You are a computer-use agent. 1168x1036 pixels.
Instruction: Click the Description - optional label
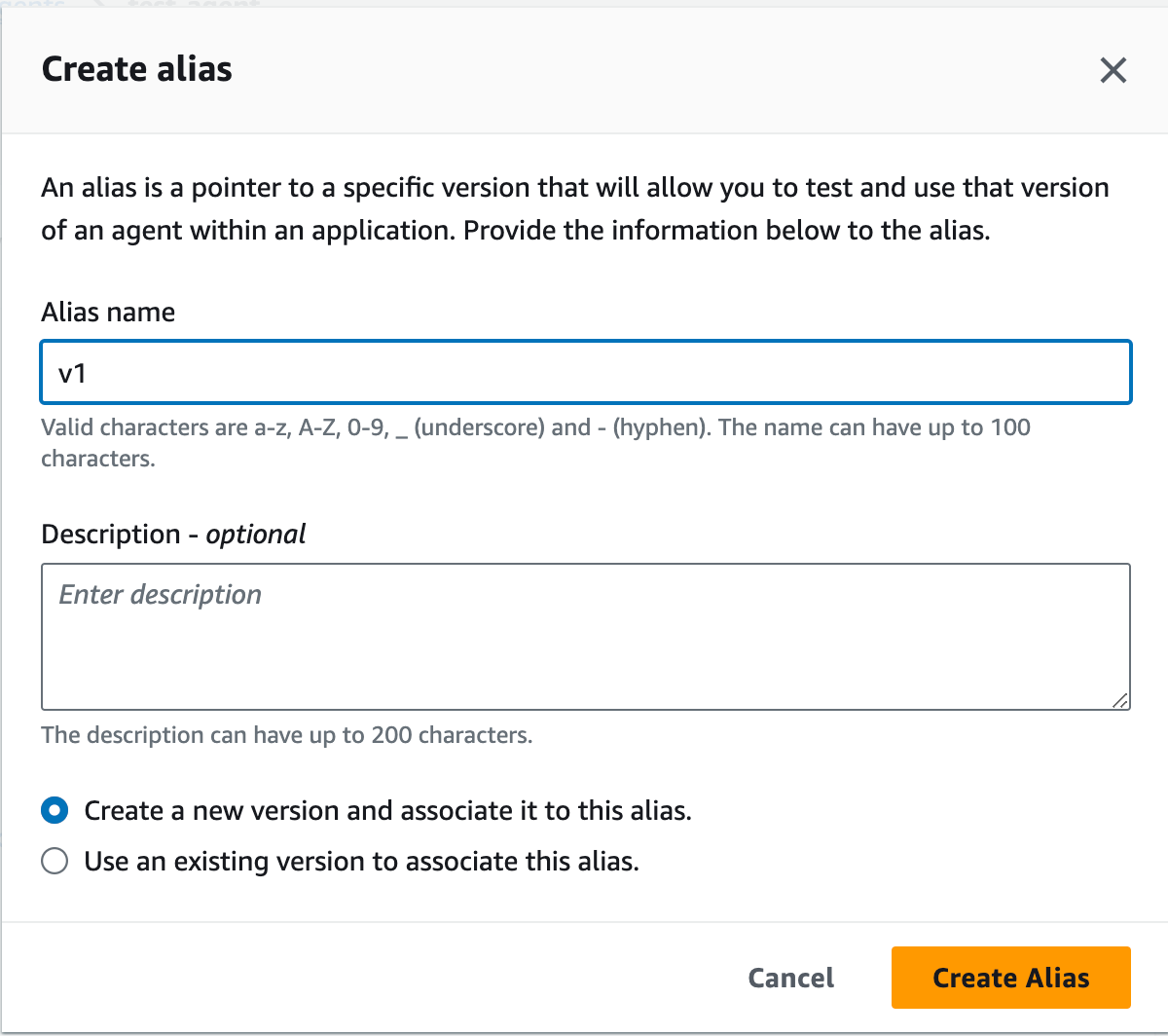tap(172, 534)
